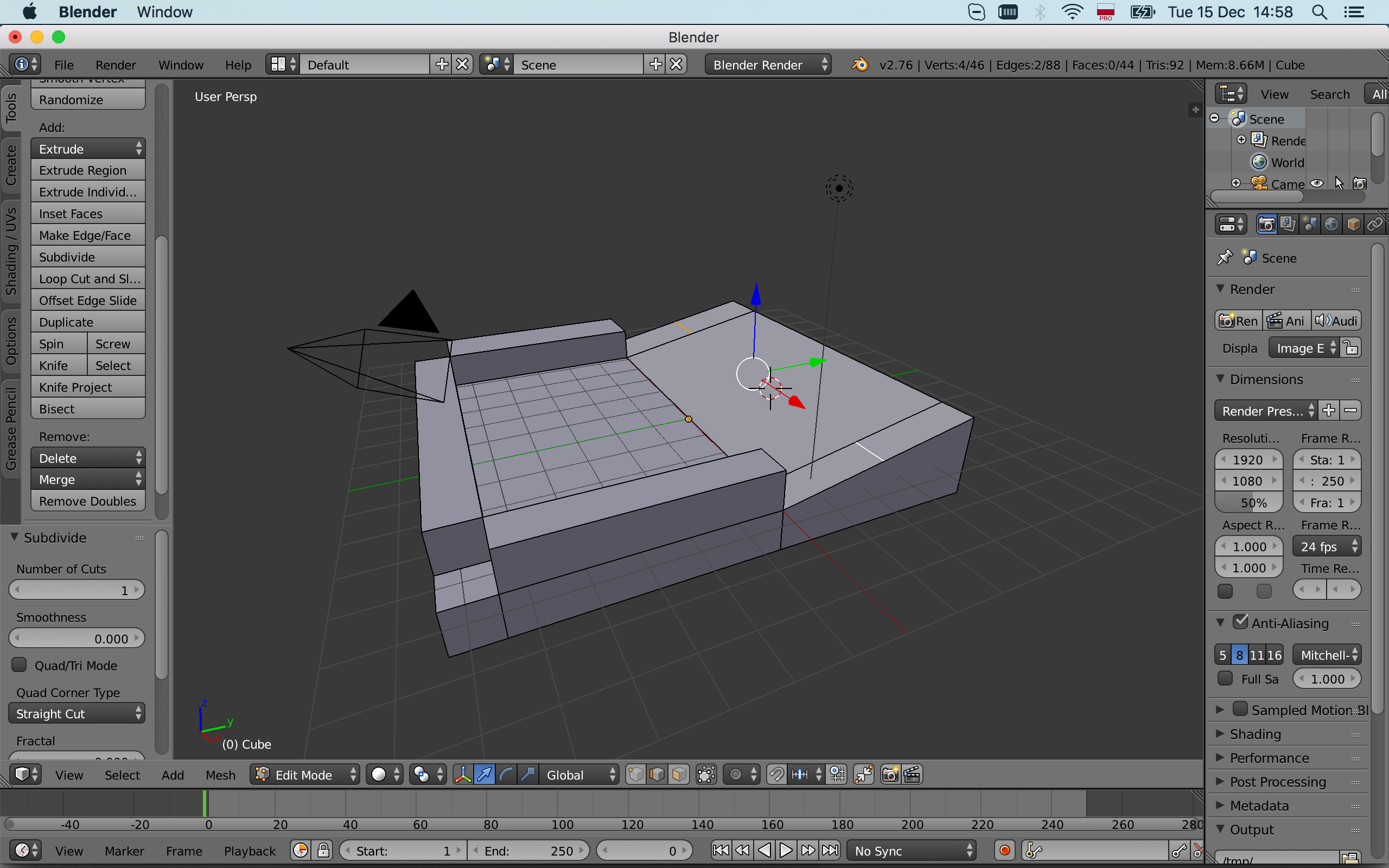1389x868 pixels.
Task: Open the Blender Render engine dropdown
Action: (x=767, y=65)
